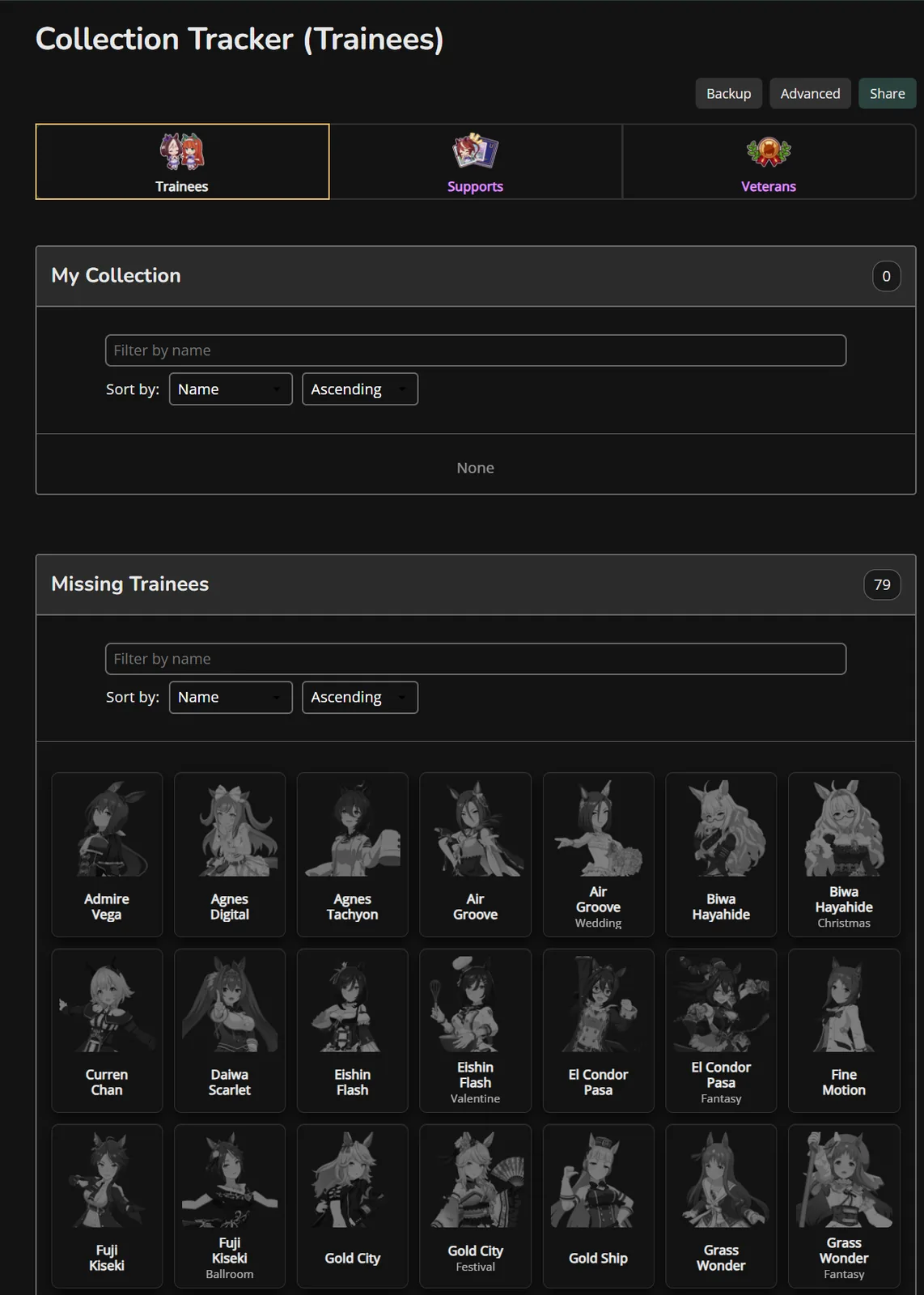Switch to the Veterans tab
Viewport: 924px width, 1295px height.
pos(769,161)
